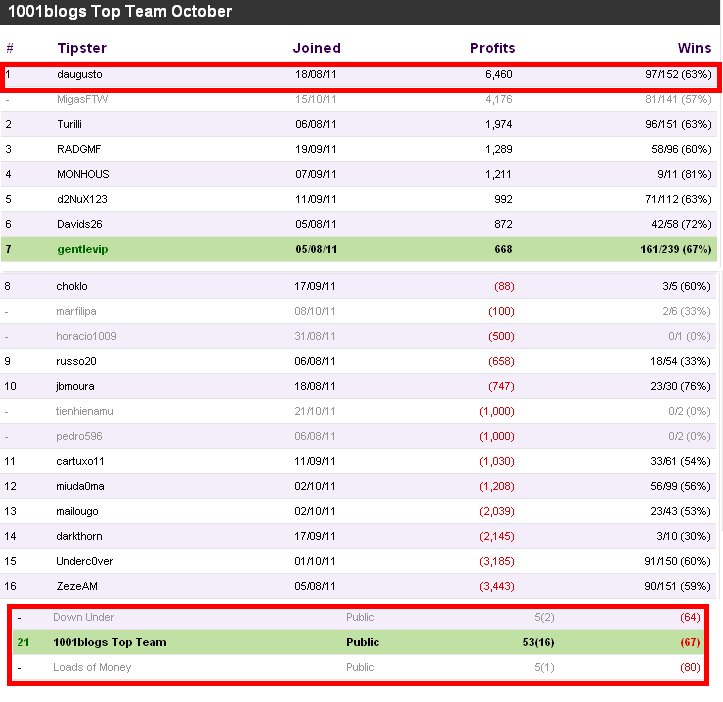Open MigasFTW tipster entry
The image size is (723, 702).
click(83, 99)
